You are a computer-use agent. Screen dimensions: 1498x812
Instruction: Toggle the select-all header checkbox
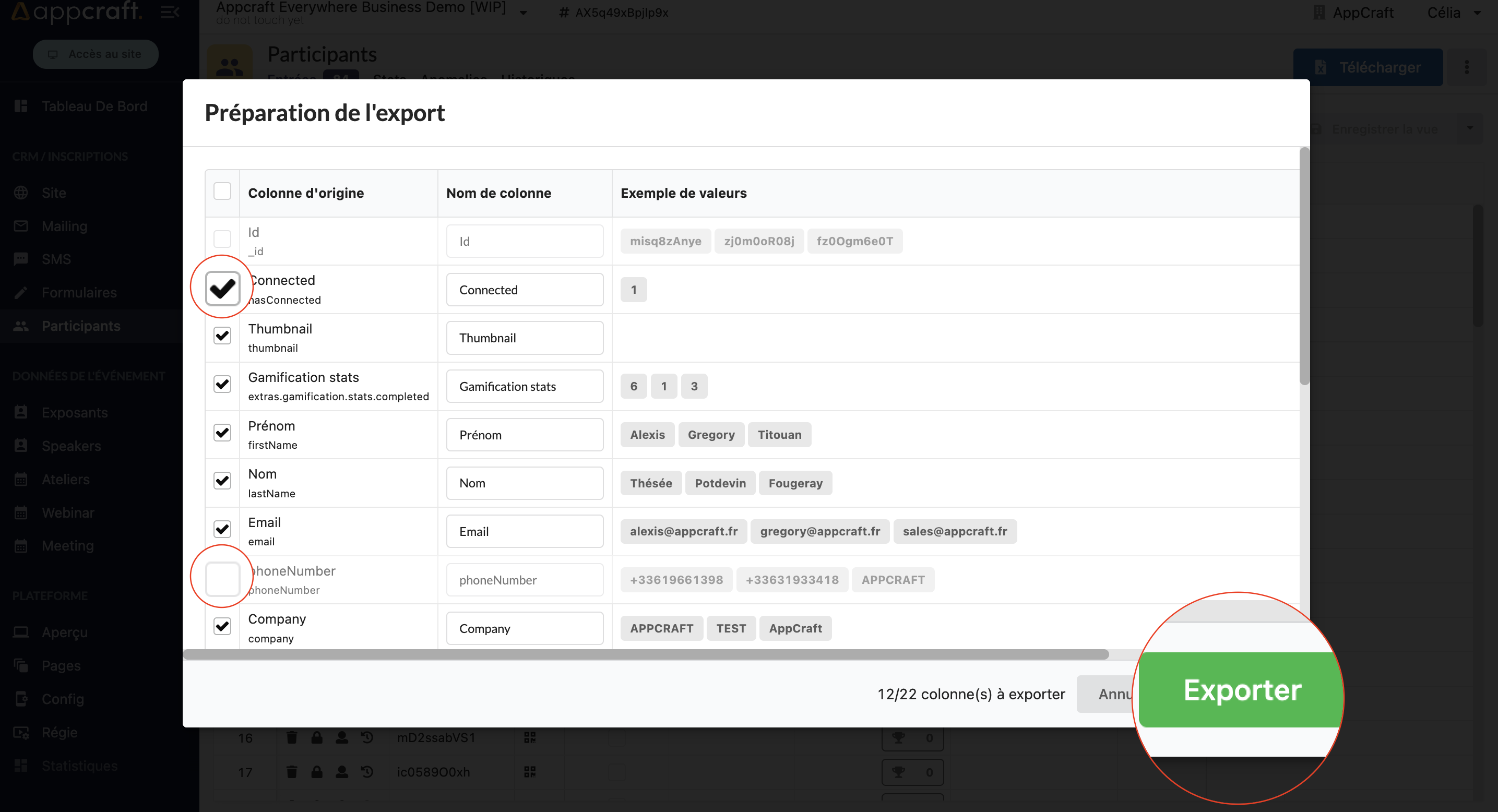pyautogui.click(x=222, y=191)
